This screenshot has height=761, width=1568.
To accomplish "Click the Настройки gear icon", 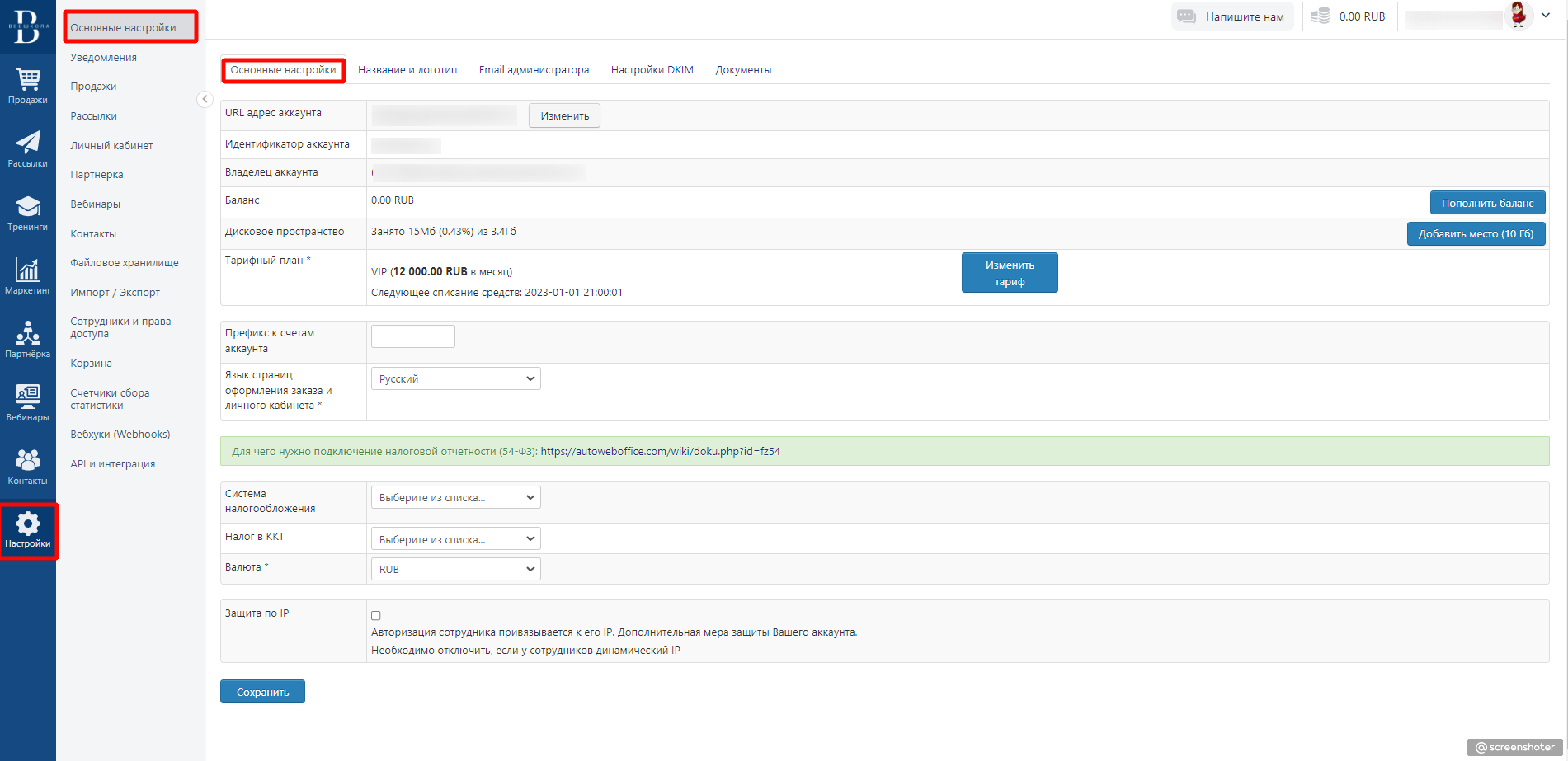I will pyautogui.click(x=28, y=524).
